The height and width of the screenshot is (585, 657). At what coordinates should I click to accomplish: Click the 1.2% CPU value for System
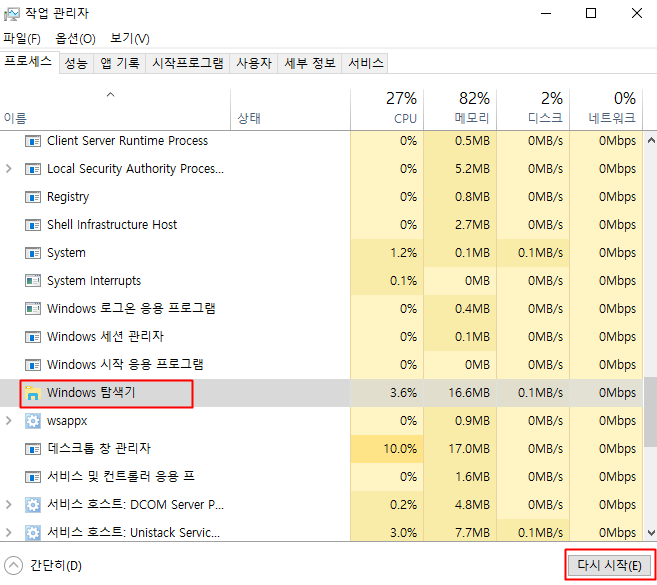pos(387,253)
